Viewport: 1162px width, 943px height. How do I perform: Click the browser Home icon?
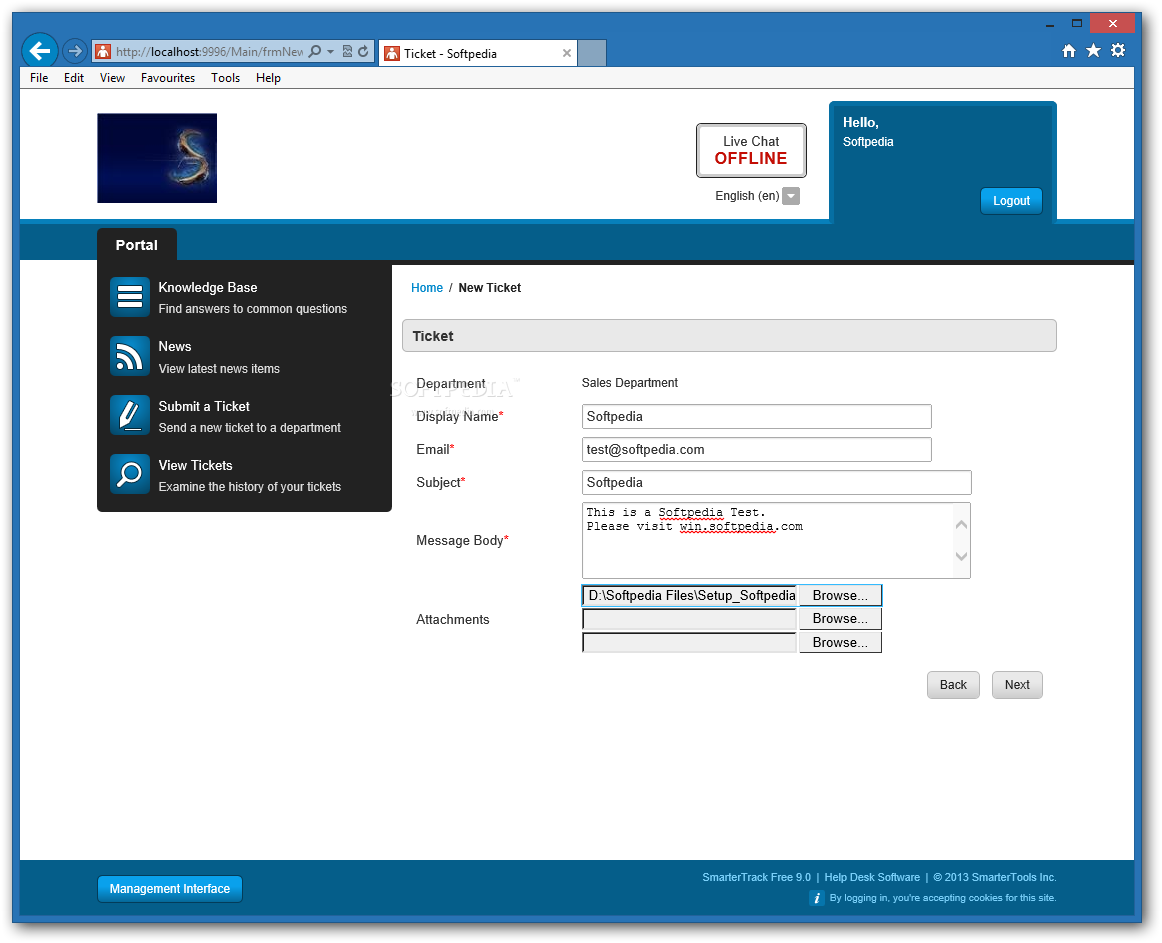coord(1069,50)
